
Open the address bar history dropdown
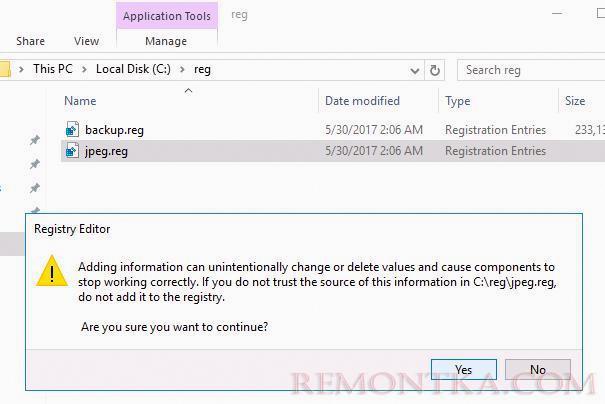pos(415,71)
